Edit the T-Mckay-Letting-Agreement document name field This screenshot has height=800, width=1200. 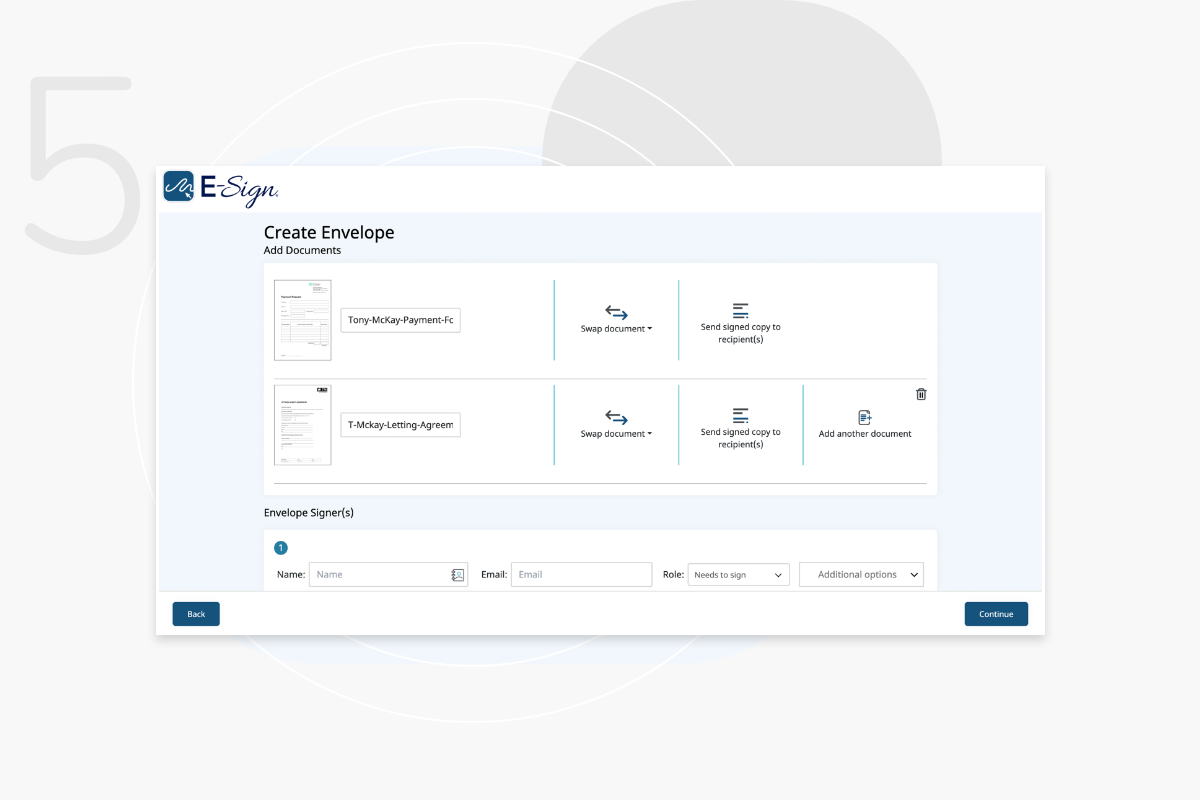pyautogui.click(x=400, y=425)
